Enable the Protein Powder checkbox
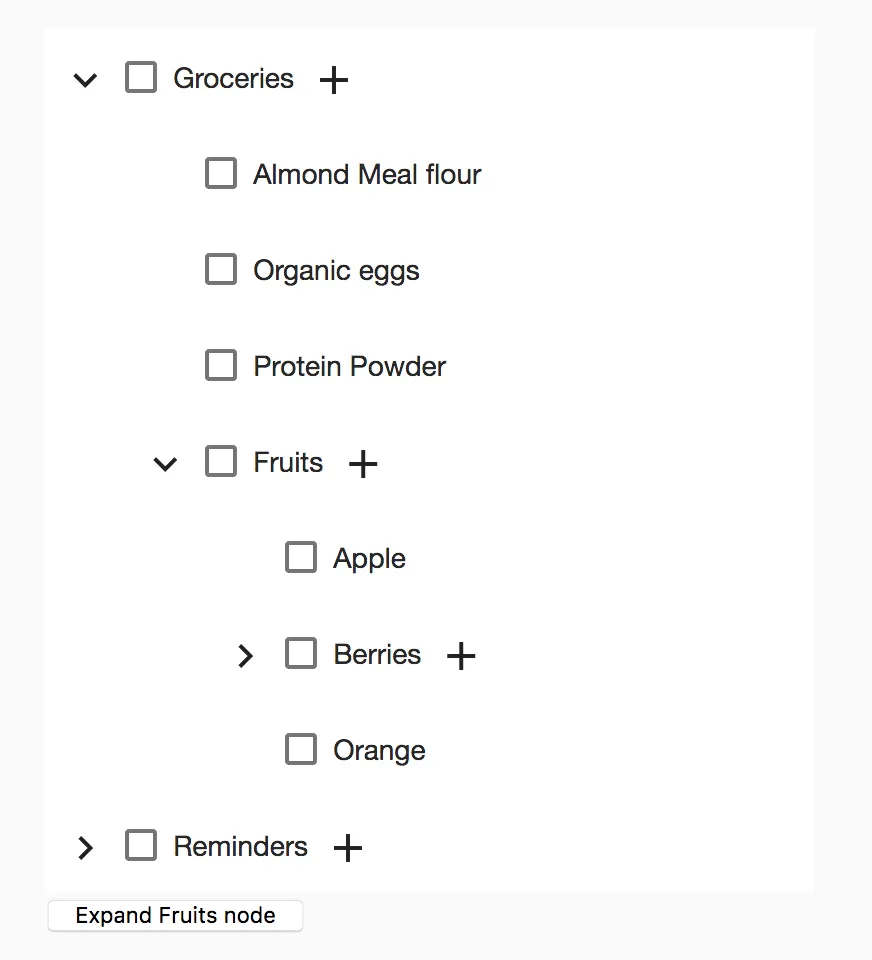The width and height of the screenshot is (872, 960). pyautogui.click(x=221, y=366)
